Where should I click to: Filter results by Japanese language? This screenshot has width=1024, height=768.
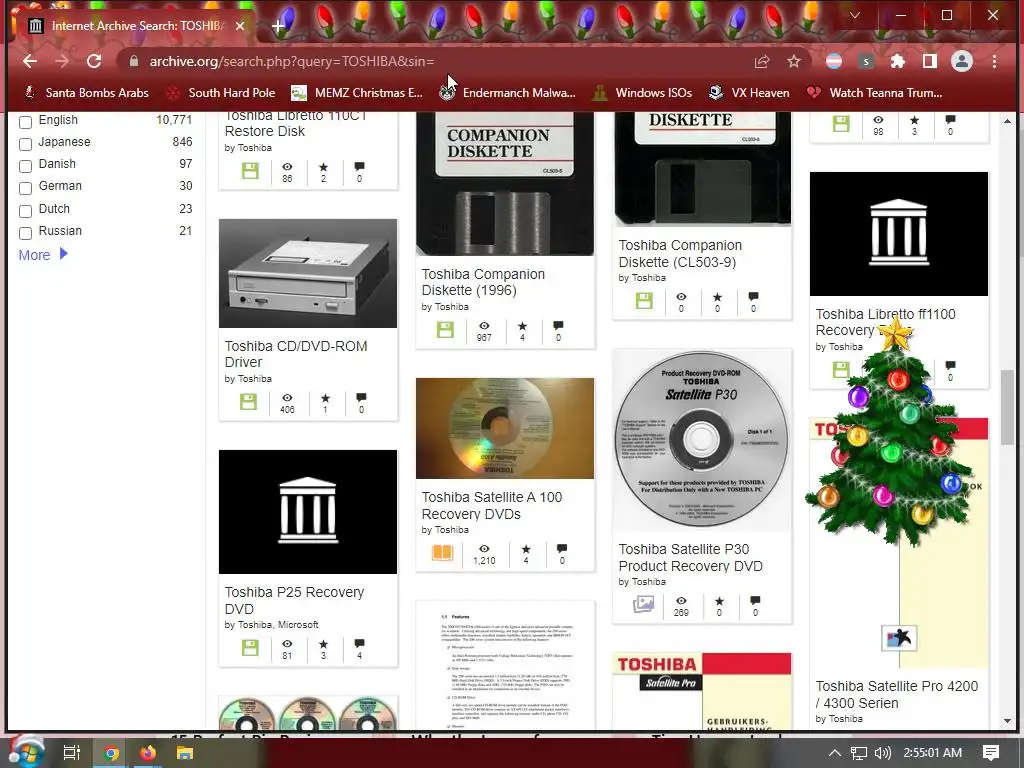click(x=25, y=144)
